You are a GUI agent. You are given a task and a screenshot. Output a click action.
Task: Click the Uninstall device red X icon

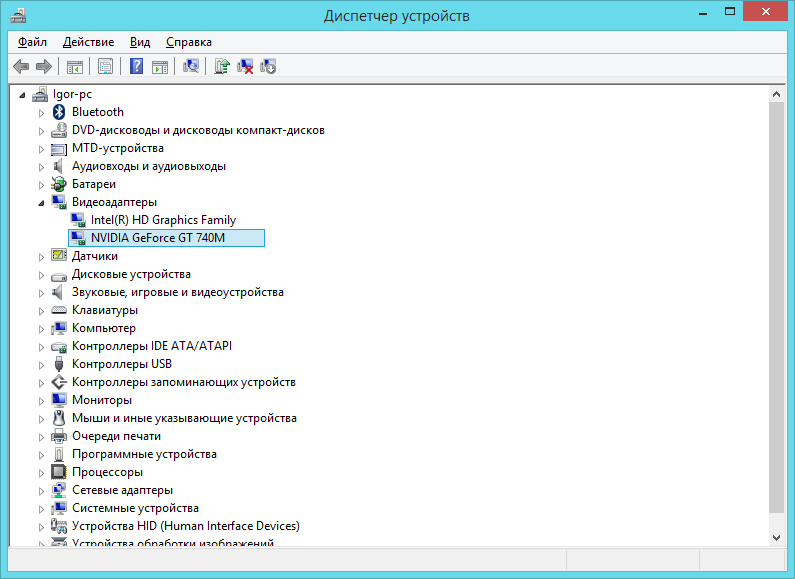[245, 66]
